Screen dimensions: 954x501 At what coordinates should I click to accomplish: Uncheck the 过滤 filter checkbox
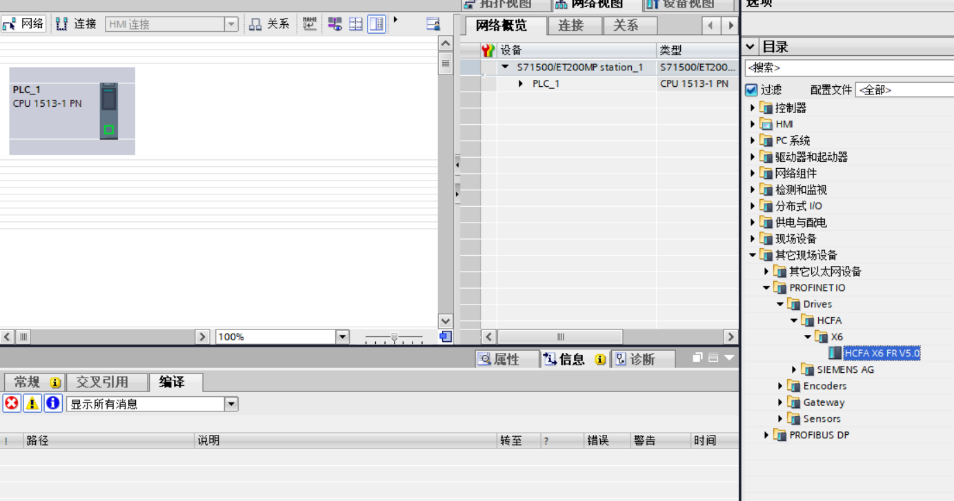pyautogui.click(x=751, y=90)
